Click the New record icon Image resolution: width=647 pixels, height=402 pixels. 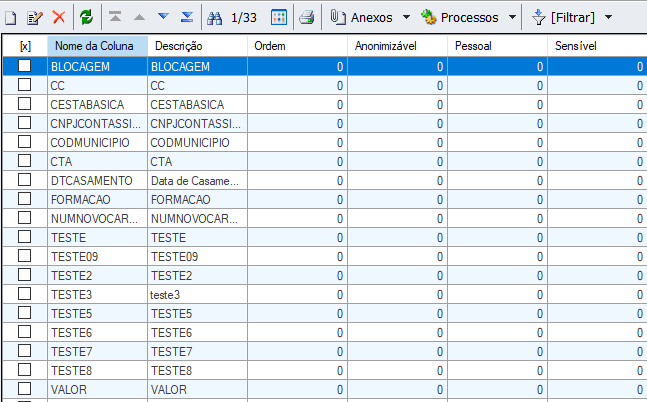click(x=10, y=18)
